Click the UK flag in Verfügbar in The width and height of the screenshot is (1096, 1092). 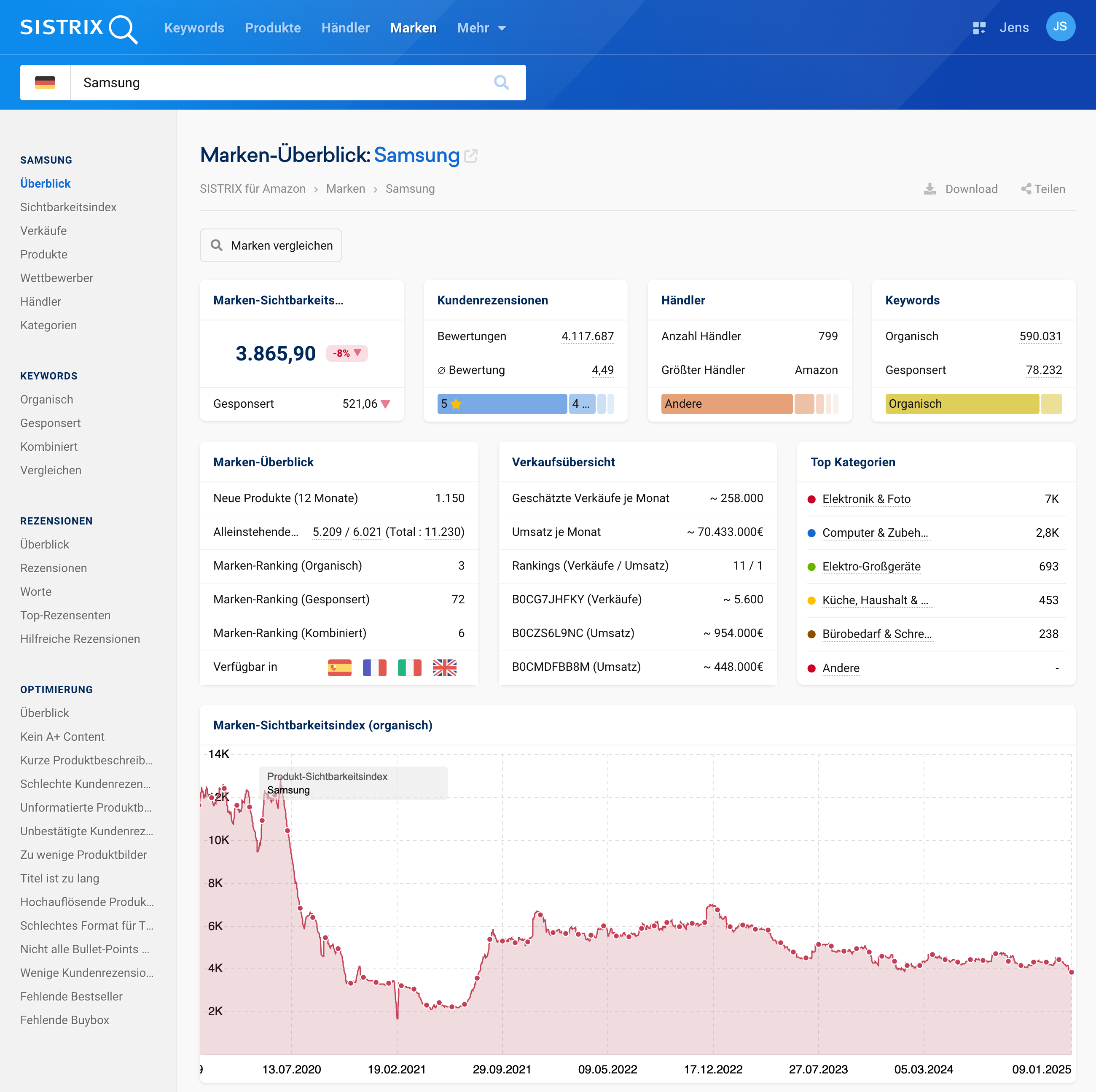445,668
